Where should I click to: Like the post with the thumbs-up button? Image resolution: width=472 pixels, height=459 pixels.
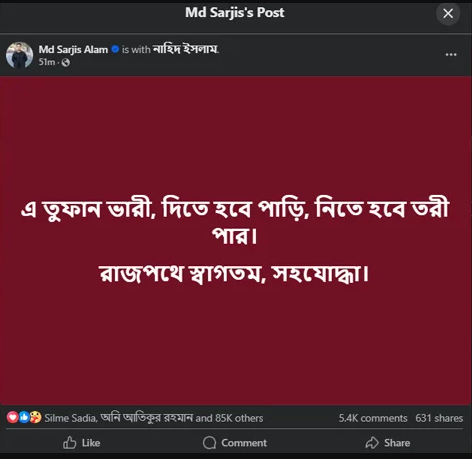pos(82,443)
